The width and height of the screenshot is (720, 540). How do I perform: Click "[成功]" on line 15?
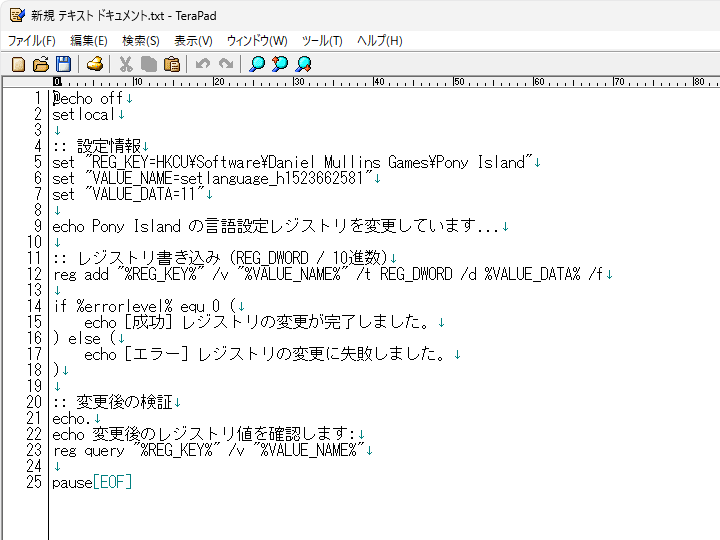point(149,322)
